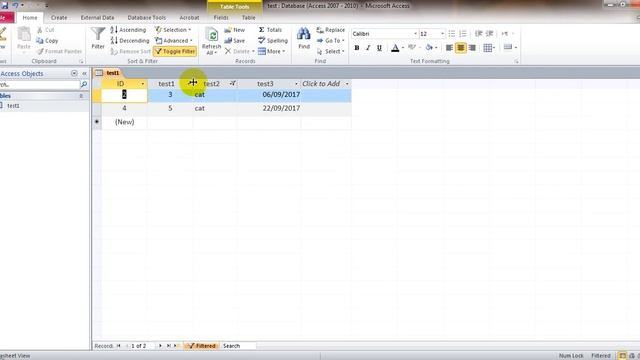This screenshot has width=640, height=360.
Task: Switch to the Create tab
Action: tap(59, 18)
